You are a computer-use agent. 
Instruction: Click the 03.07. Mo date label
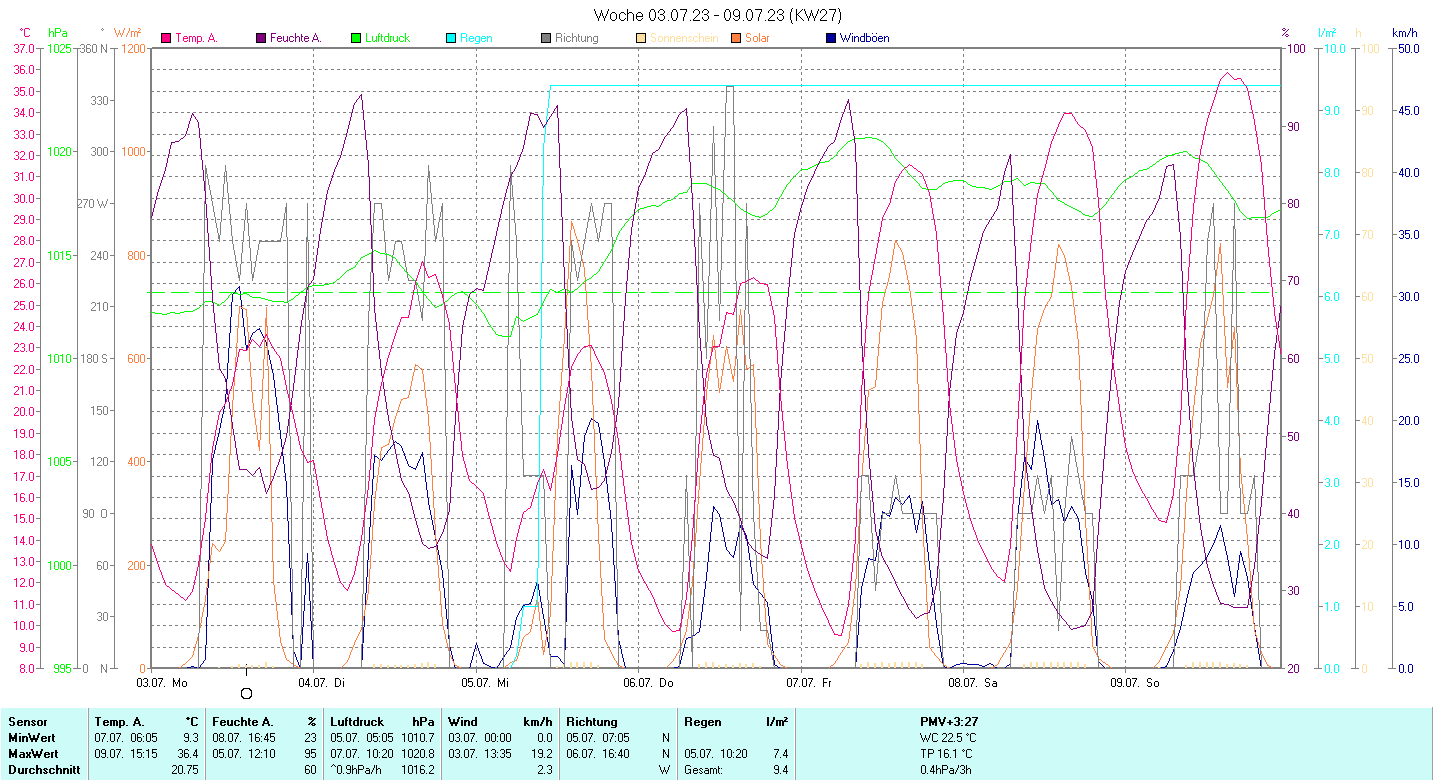[x=162, y=683]
